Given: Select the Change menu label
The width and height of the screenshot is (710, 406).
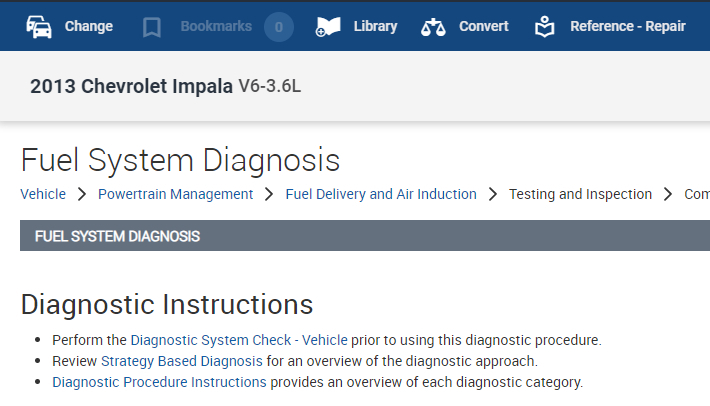Looking at the screenshot, I should pos(89,27).
